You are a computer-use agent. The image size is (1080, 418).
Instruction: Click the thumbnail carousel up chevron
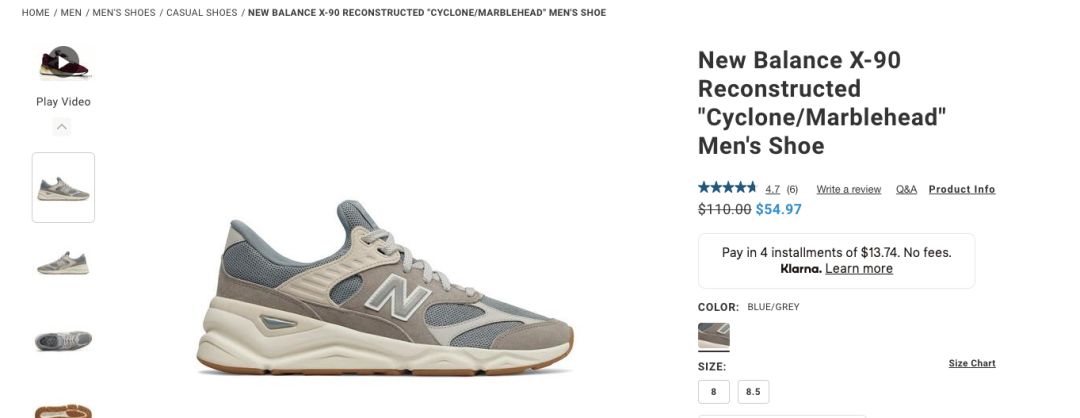(x=62, y=127)
